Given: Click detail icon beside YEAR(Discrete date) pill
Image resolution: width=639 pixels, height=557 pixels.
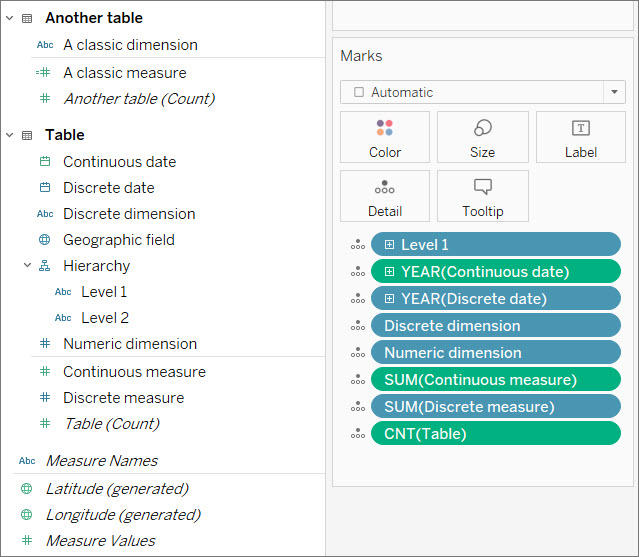Looking at the screenshot, I should (358, 299).
